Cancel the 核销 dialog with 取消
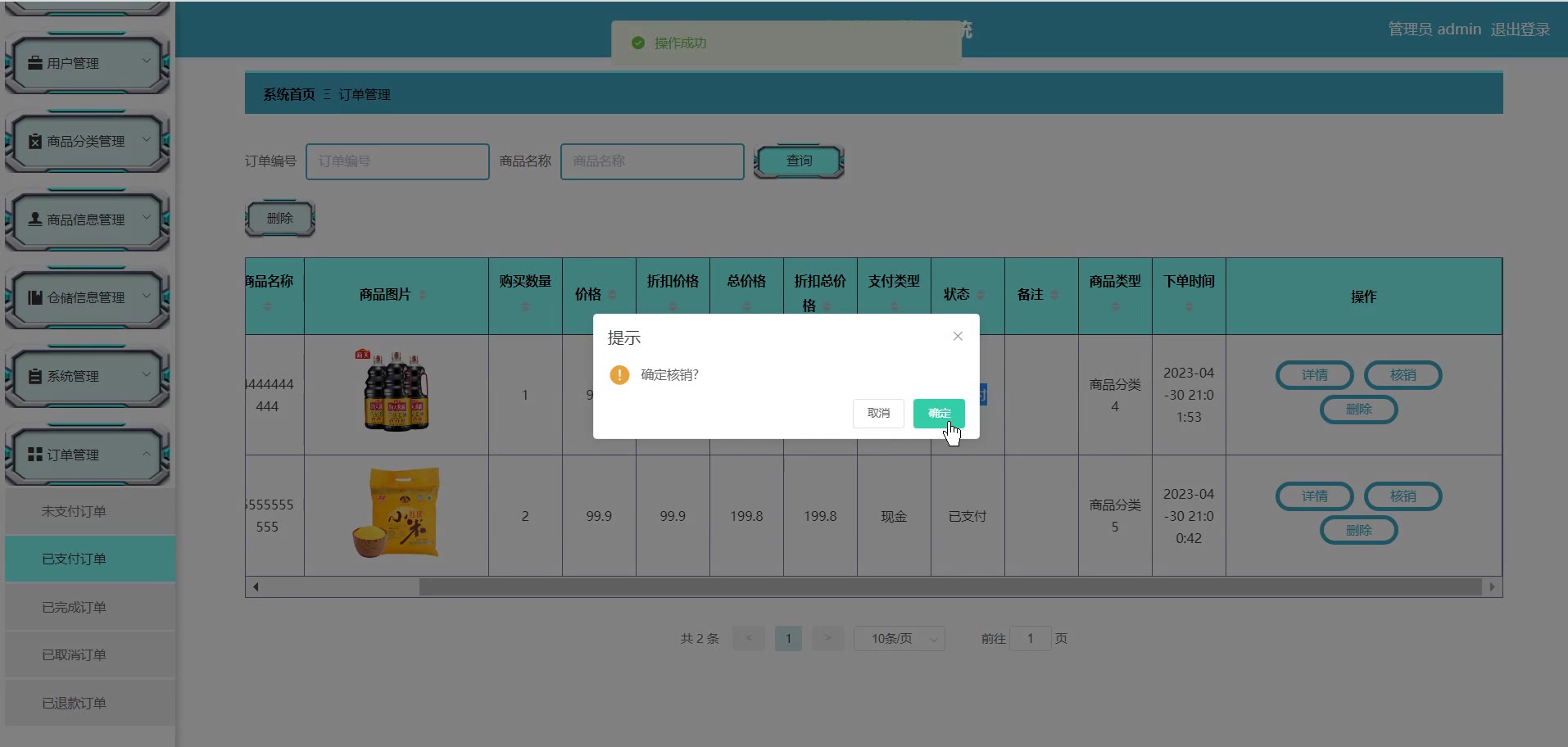This screenshot has width=1568, height=747. pos(878,414)
